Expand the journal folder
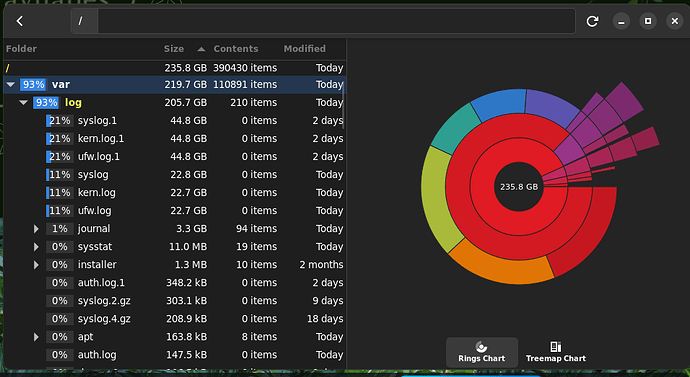Screen dimensions: 690x377 pos(37,229)
